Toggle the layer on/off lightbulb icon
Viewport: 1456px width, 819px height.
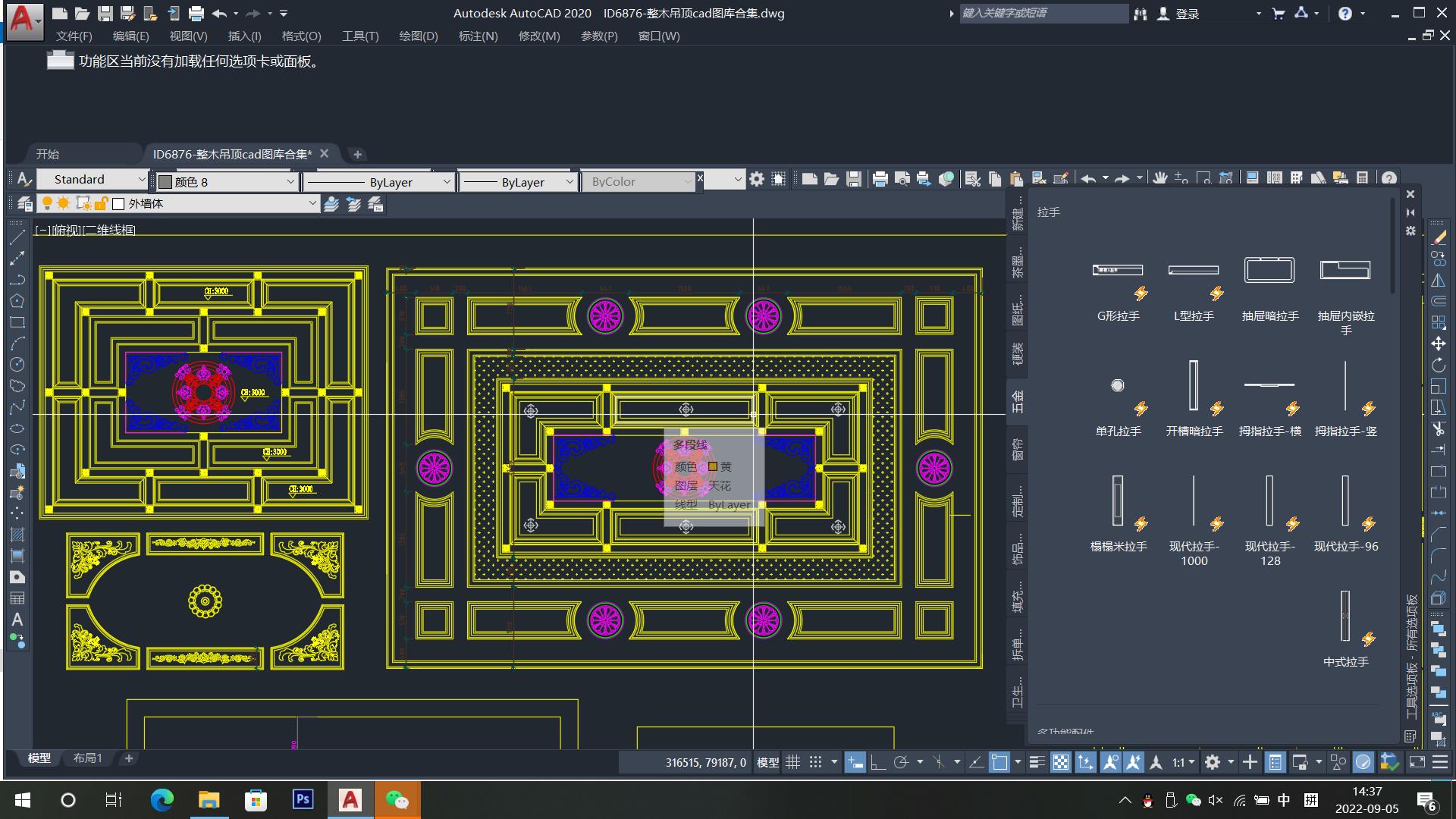47,203
